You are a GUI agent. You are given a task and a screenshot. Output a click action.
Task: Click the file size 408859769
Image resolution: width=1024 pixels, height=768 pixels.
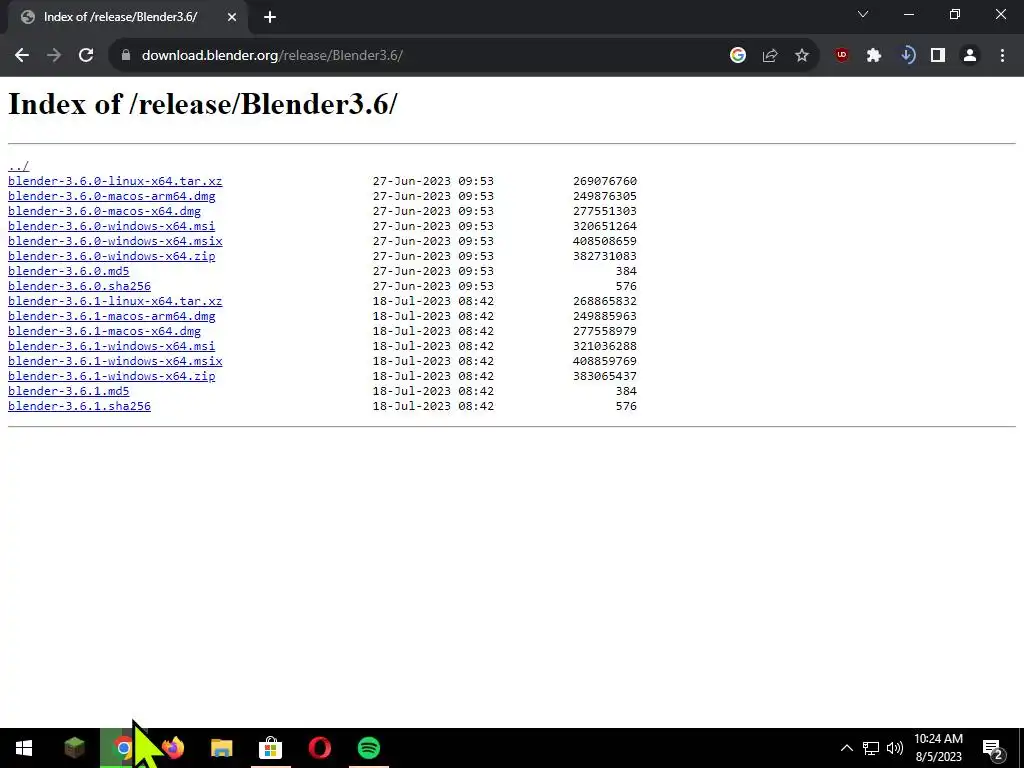pos(605,361)
